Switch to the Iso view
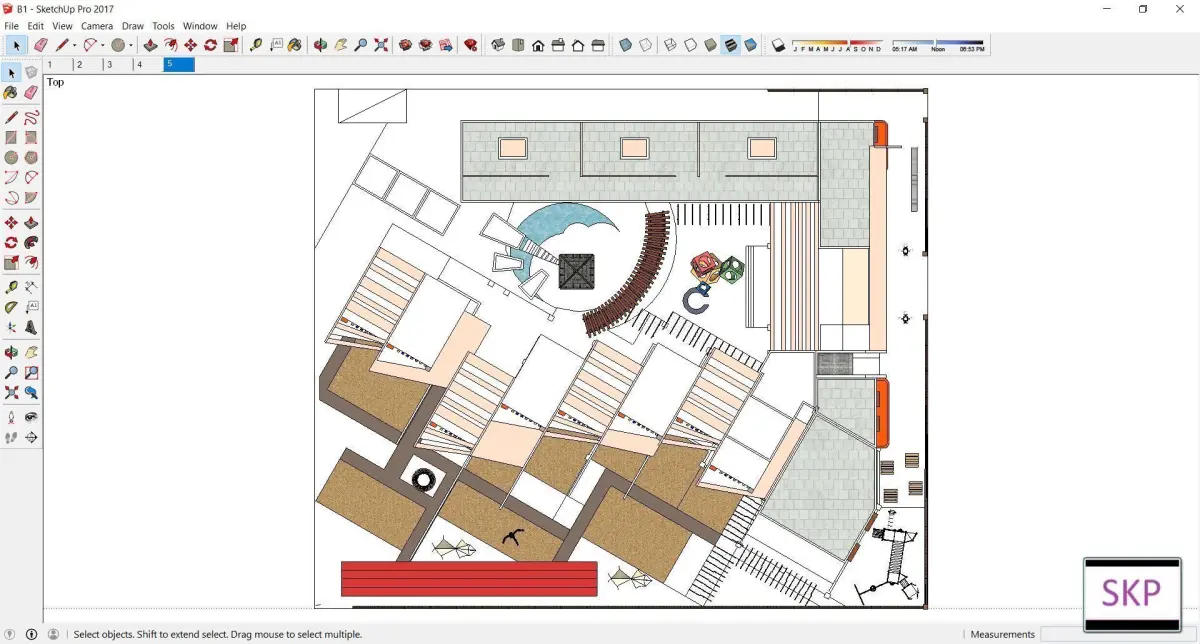The width and height of the screenshot is (1200, 644). (x=498, y=45)
